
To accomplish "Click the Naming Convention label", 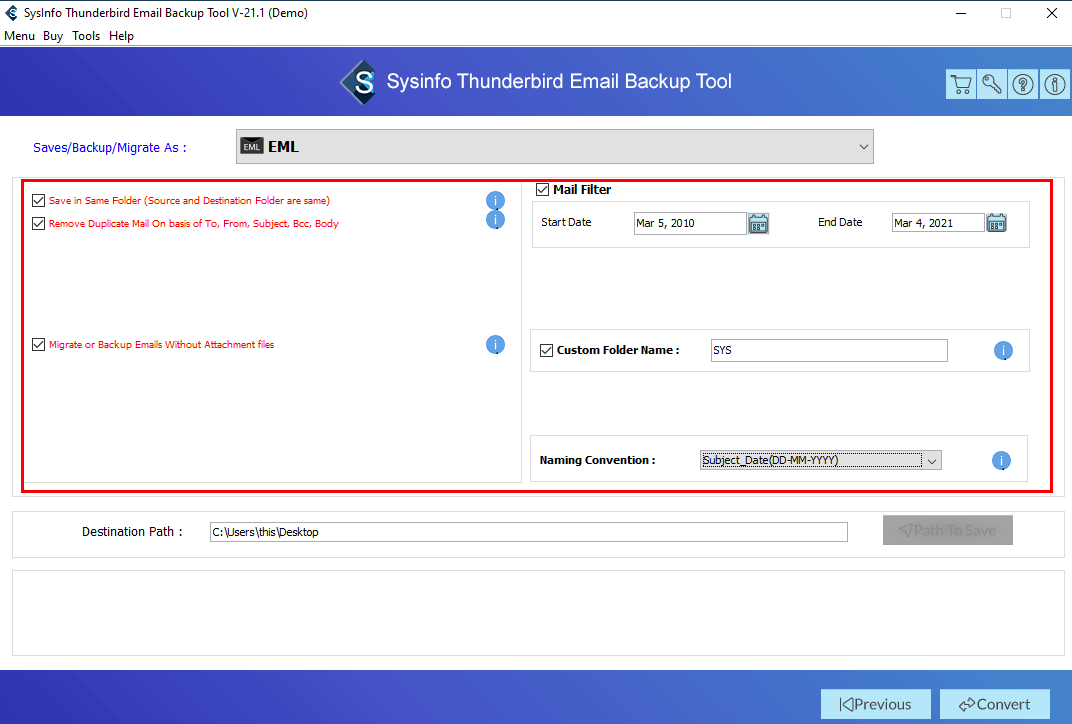I will click(x=597, y=460).
